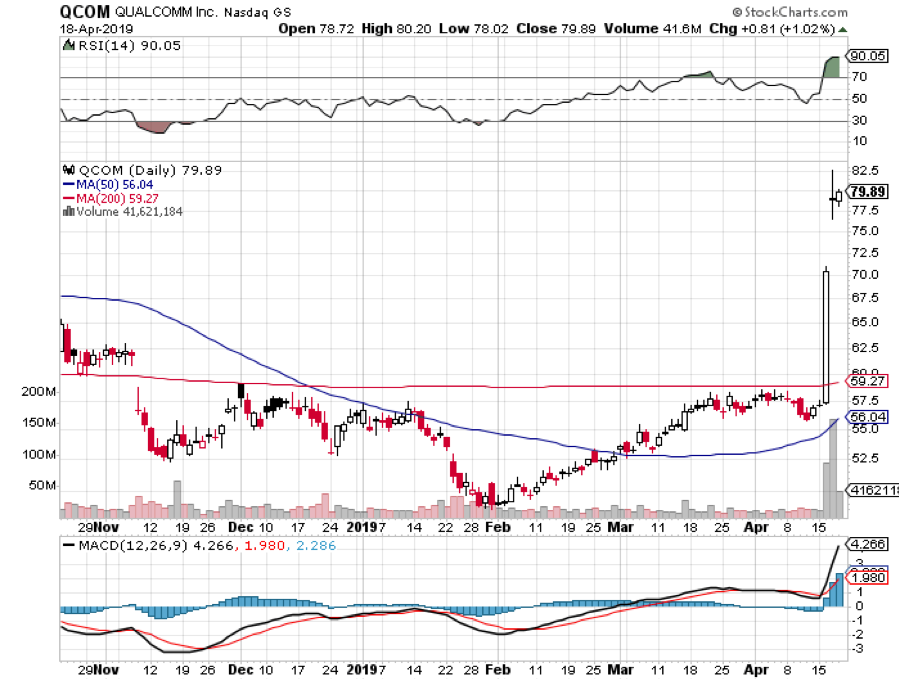This screenshot has height=679, width=899.
Task: Click the red MA(200) legend line marker
Action: (67, 198)
